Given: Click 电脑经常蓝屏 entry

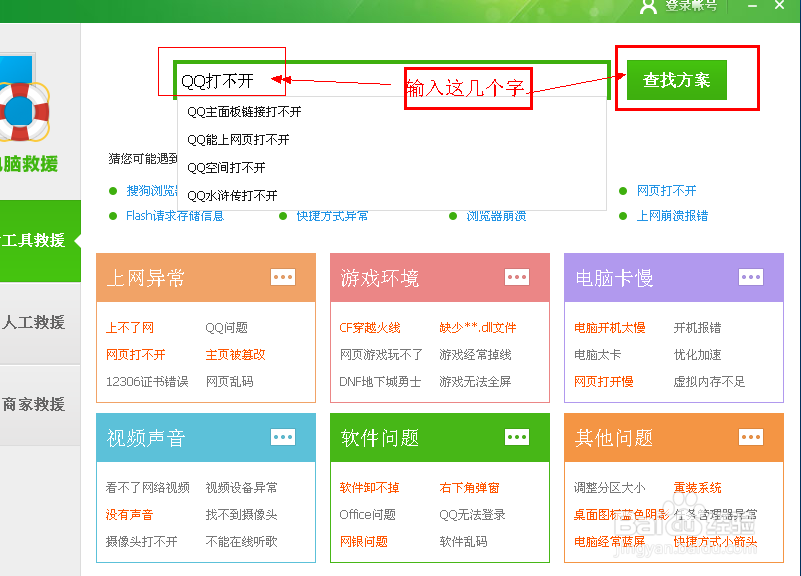Looking at the screenshot, I should [x=609, y=542].
